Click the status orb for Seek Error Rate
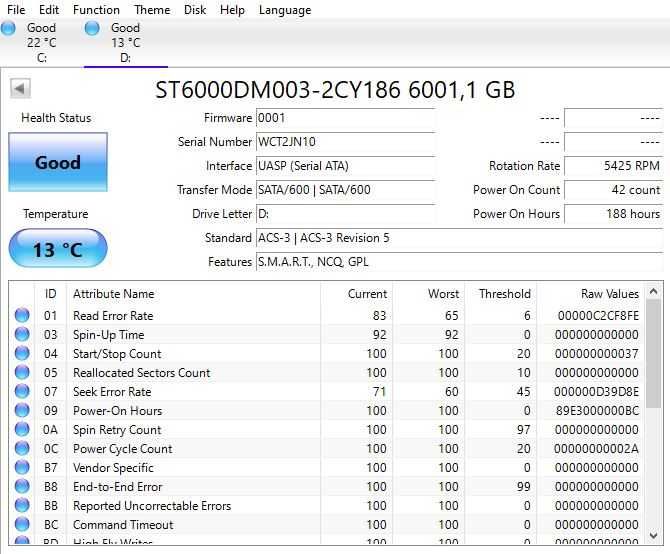Image resolution: width=670 pixels, height=554 pixels. [22, 391]
